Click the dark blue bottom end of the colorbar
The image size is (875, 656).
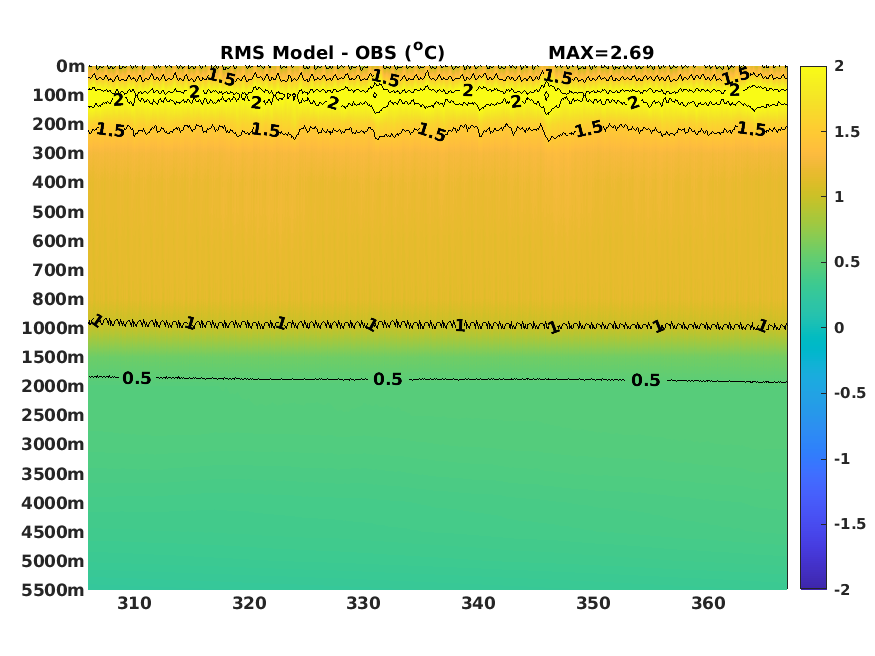click(x=813, y=583)
